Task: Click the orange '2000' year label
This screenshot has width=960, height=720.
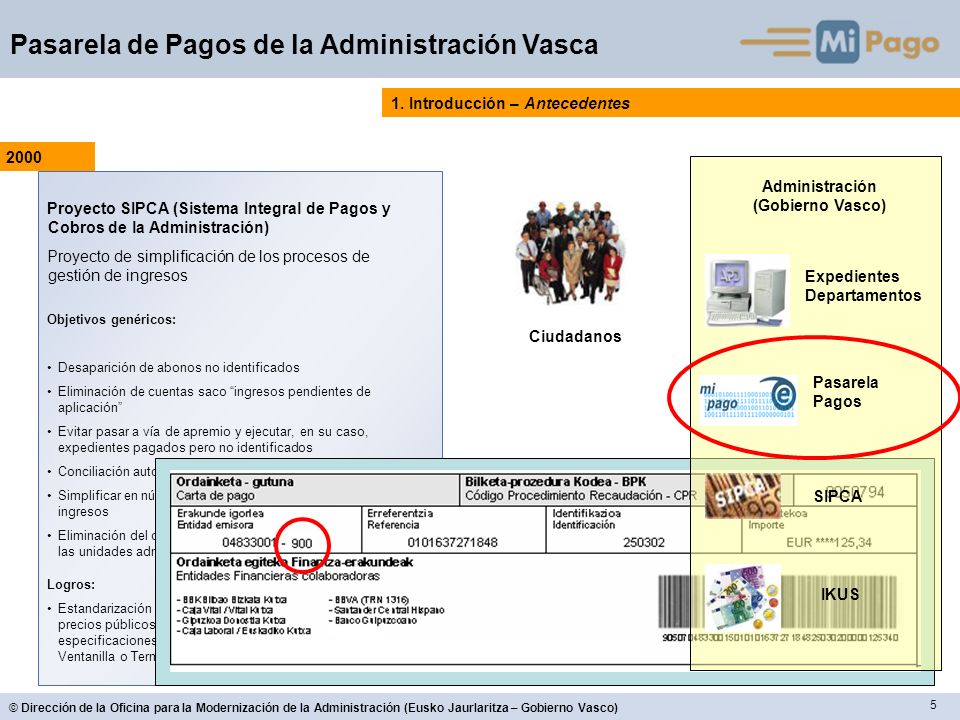Action: [47, 157]
